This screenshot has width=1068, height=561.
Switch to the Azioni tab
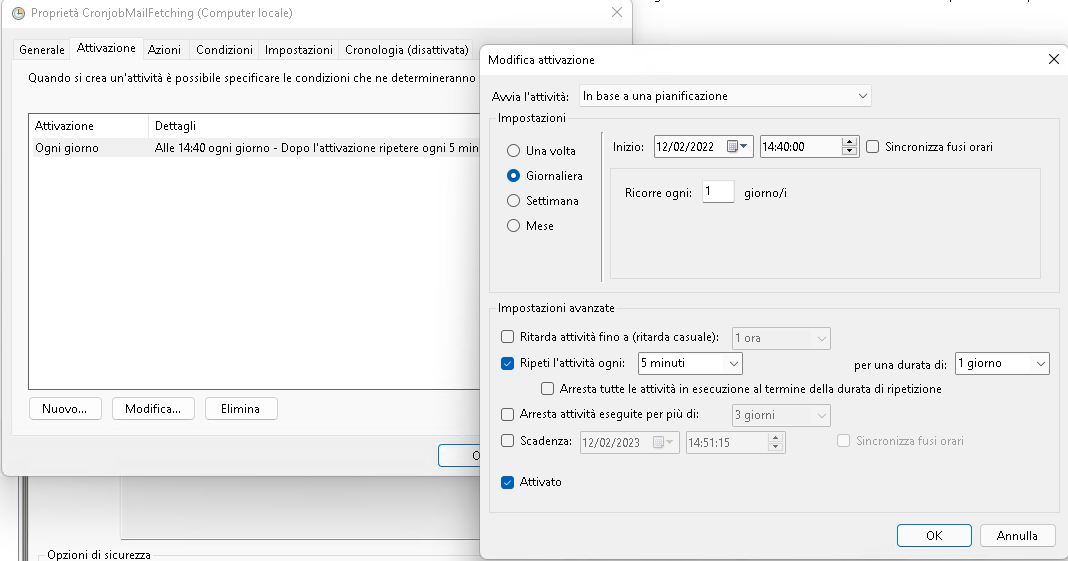pyautogui.click(x=164, y=50)
